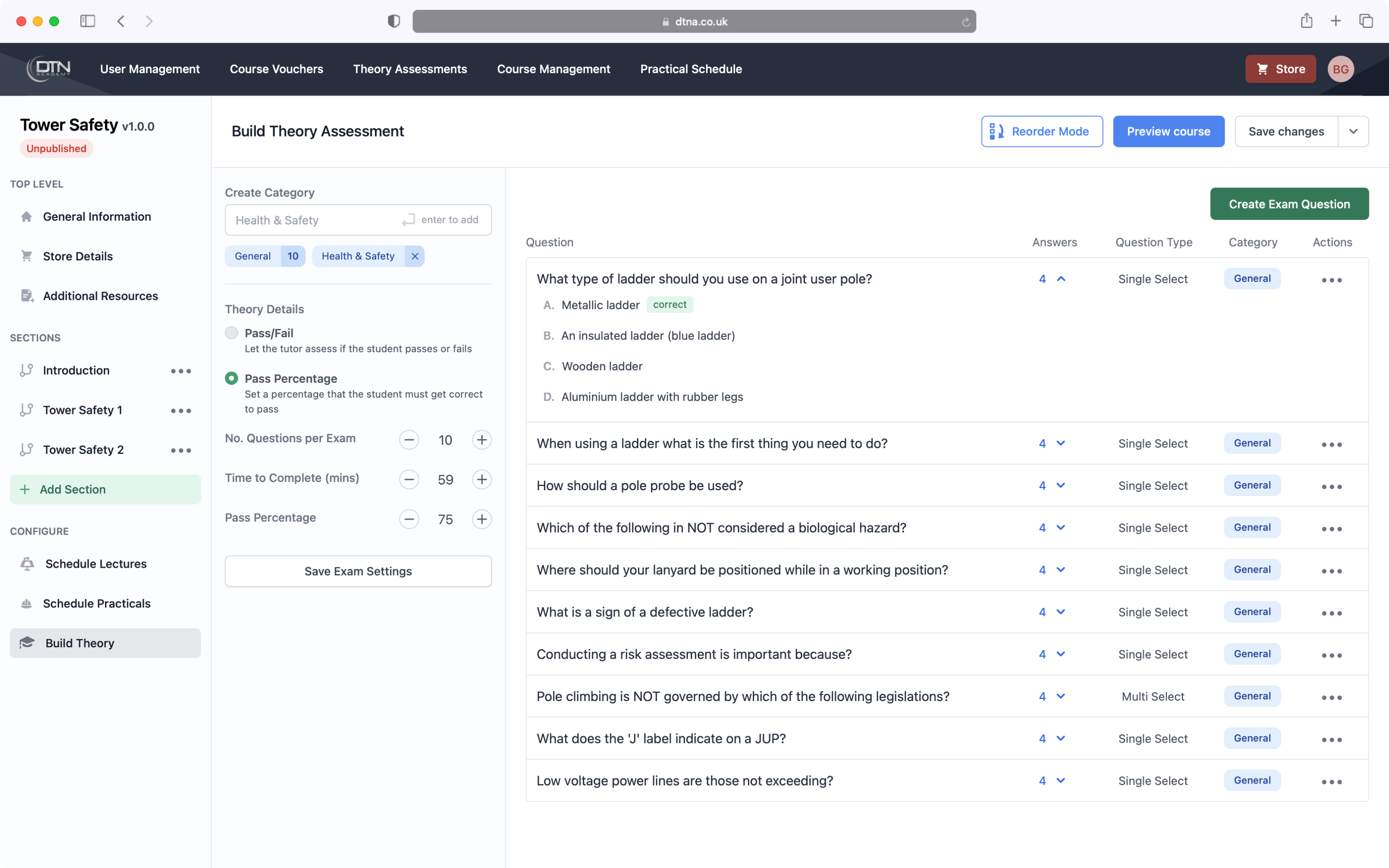Viewport: 1389px width, 868px height.
Task: Select the Store Details cart icon
Action: 26,256
